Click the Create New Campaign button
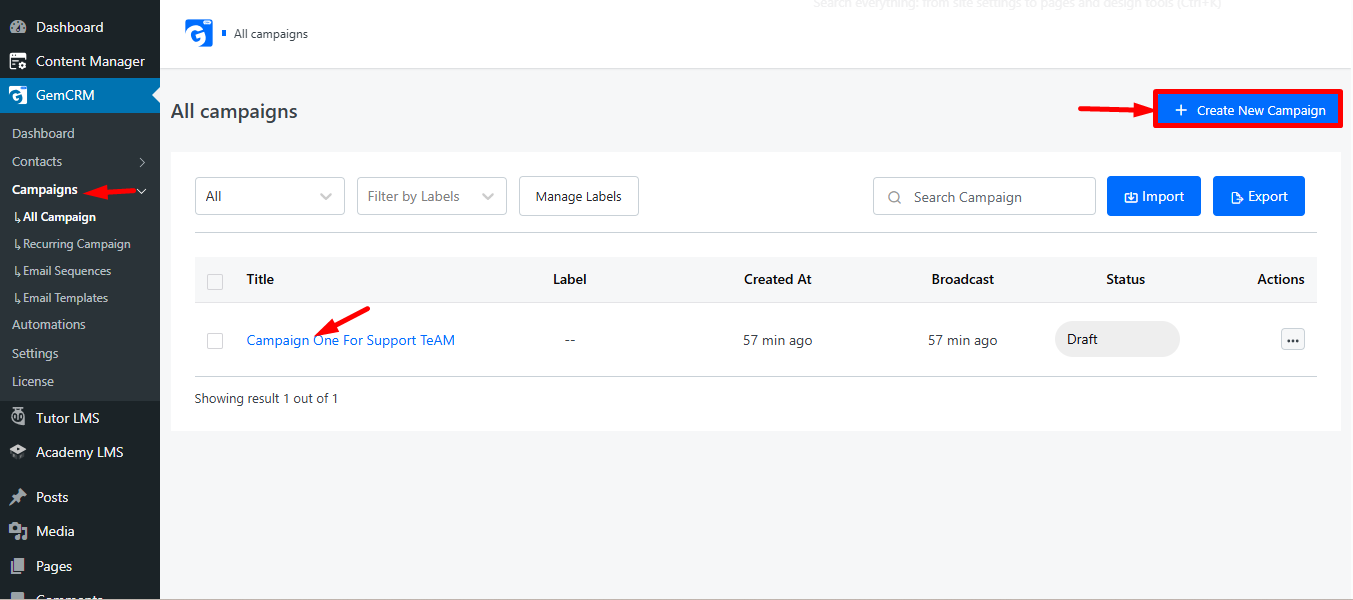Image resolution: width=1353 pixels, height=600 pixels. point(1248,109)
